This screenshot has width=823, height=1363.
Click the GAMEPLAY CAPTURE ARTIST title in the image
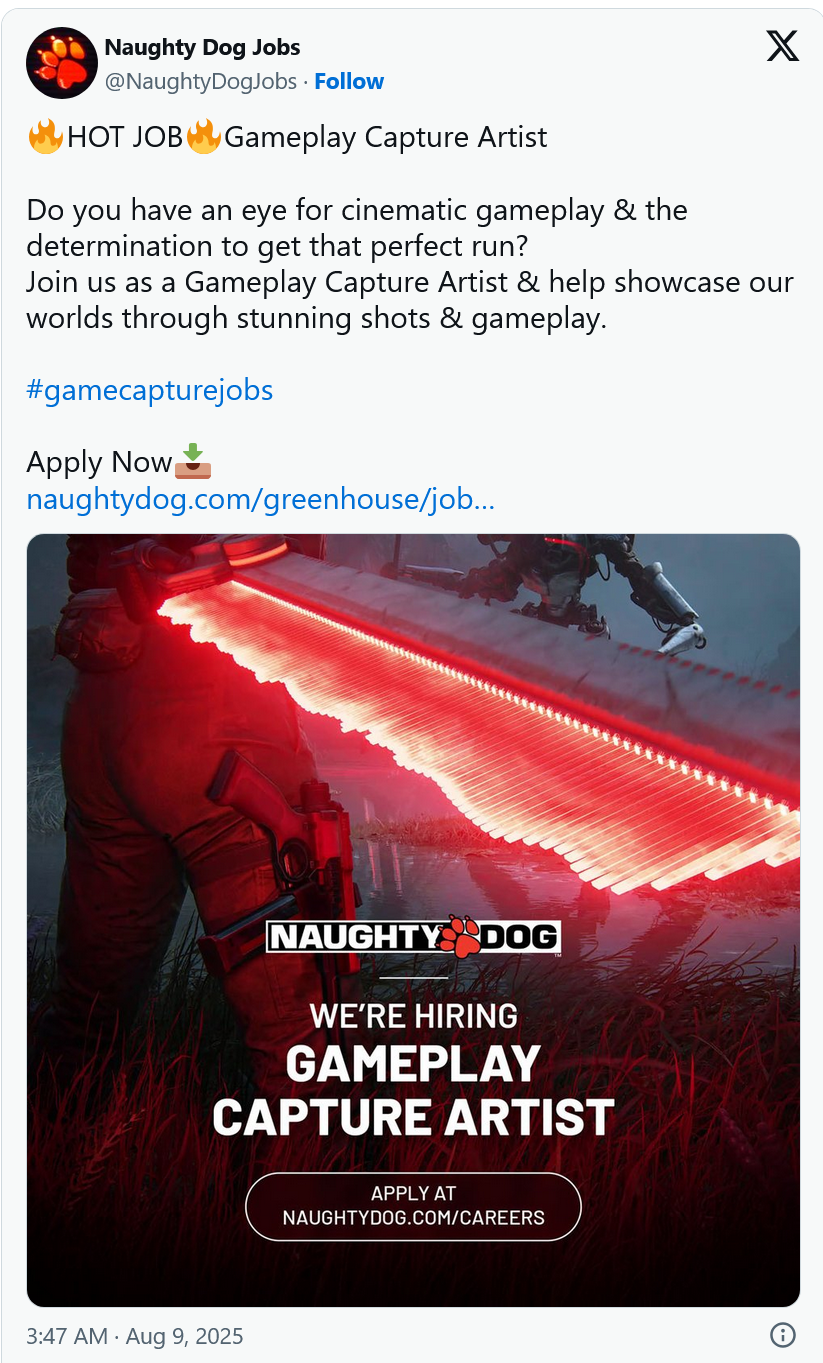click(x=413, y=1090)
